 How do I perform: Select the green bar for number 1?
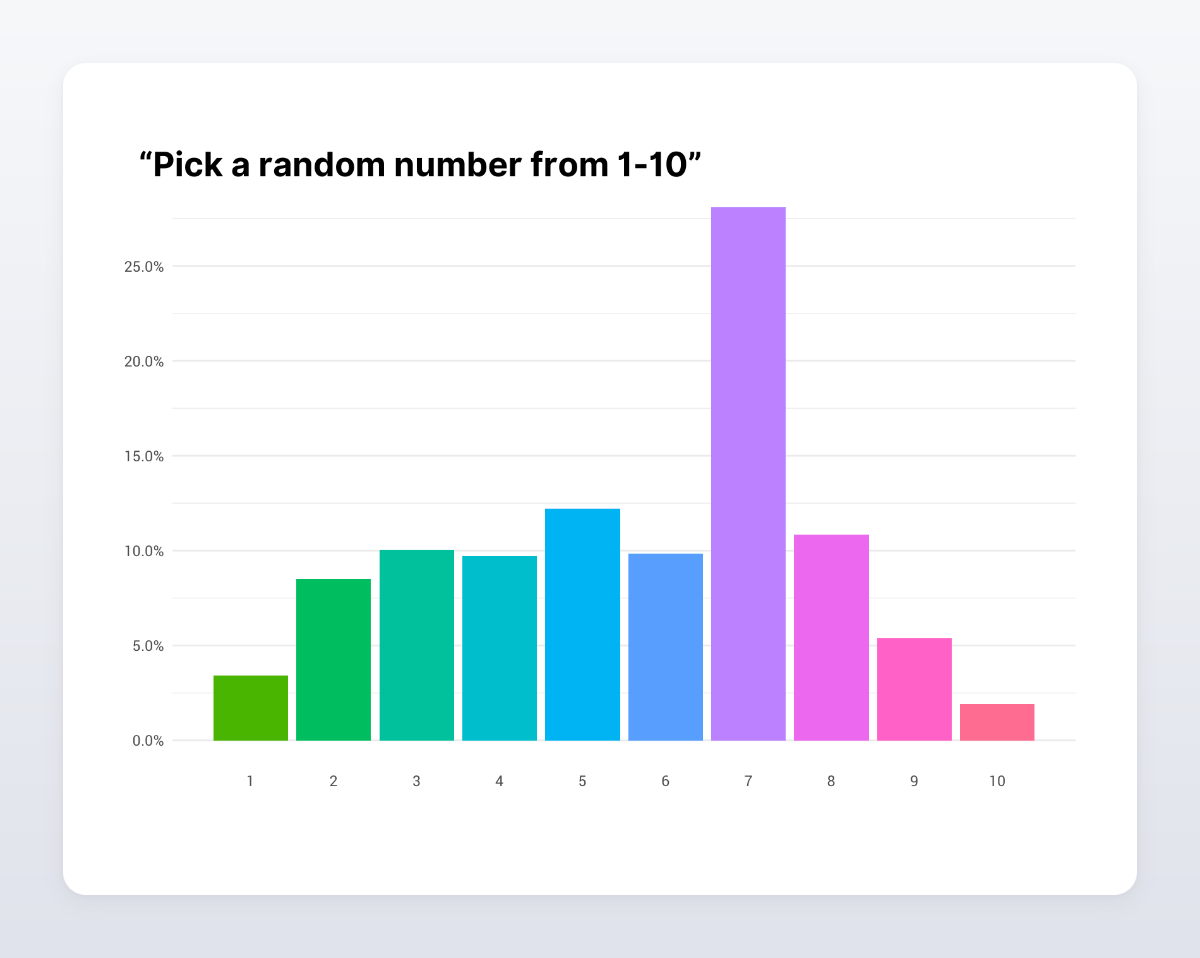coord(250,708)
